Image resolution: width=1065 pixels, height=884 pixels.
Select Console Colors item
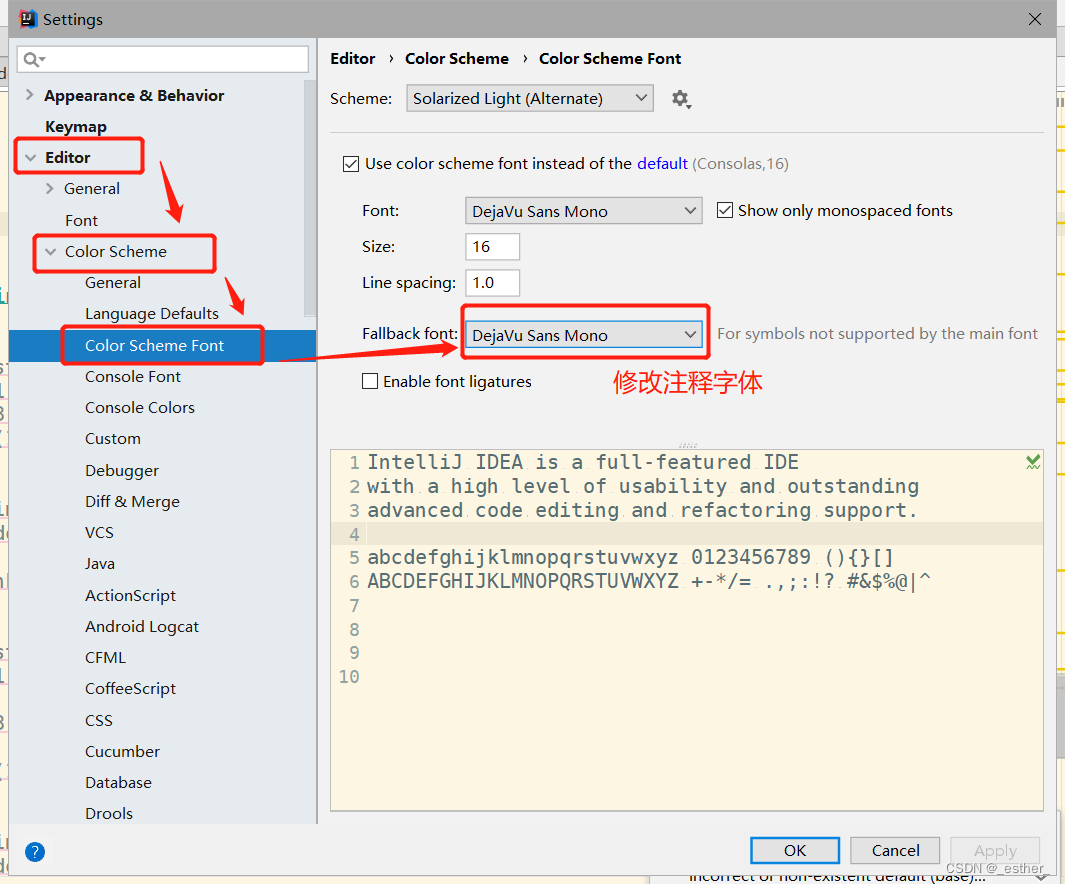tap(140, 407)
